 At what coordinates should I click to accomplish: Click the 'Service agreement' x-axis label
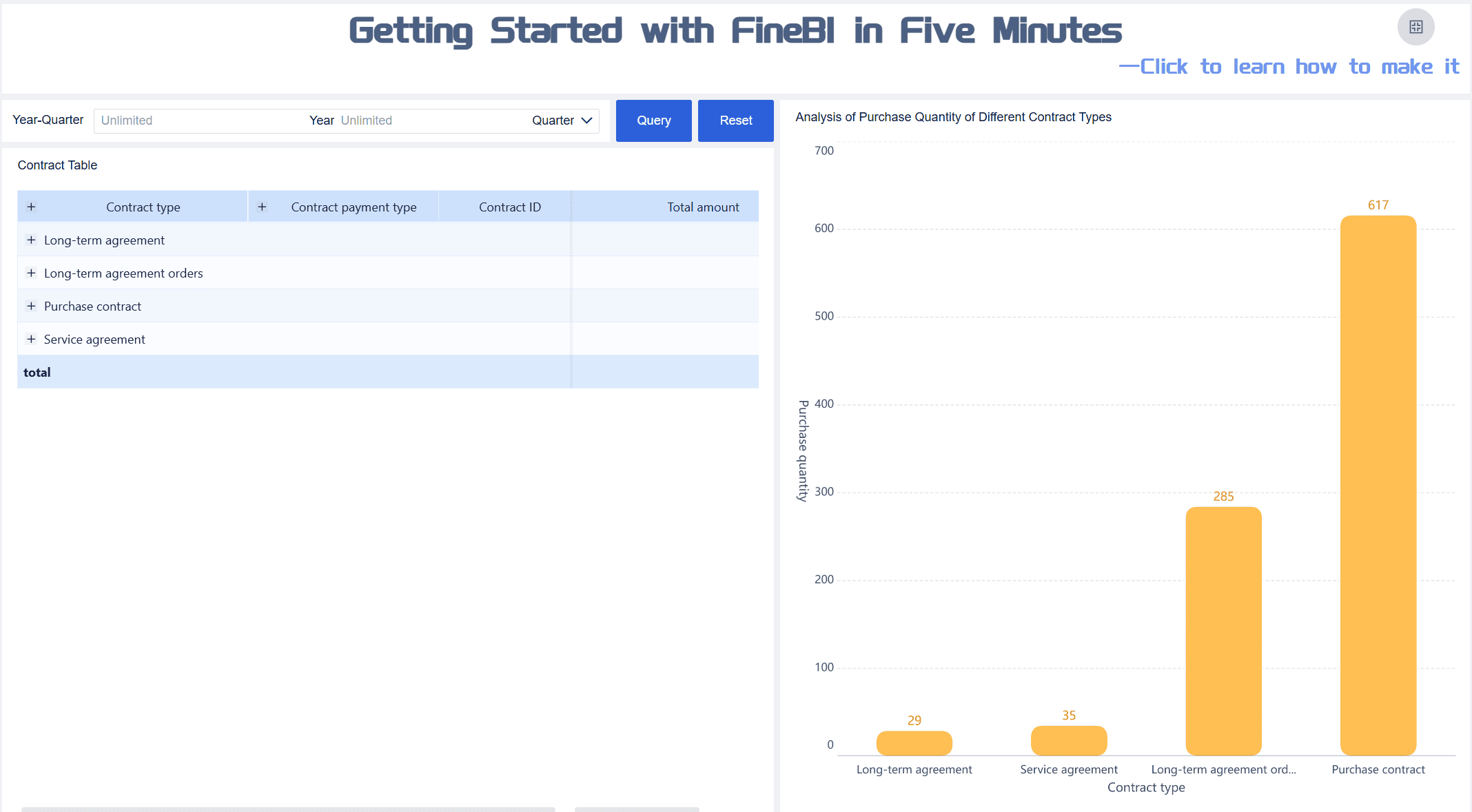(1069, 769)
